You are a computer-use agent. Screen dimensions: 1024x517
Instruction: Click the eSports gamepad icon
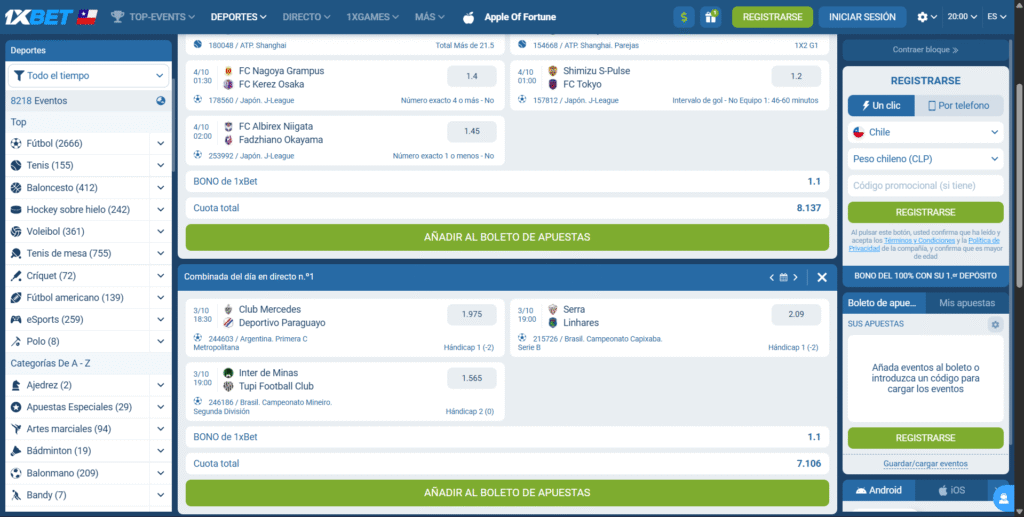(x=16, y=319)
